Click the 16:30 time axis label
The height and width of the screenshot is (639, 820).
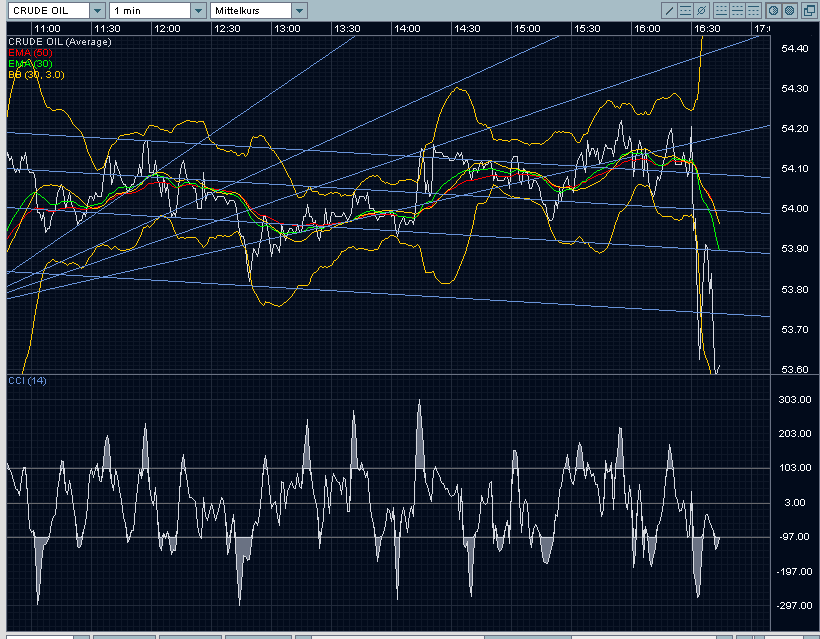[707, 29]
